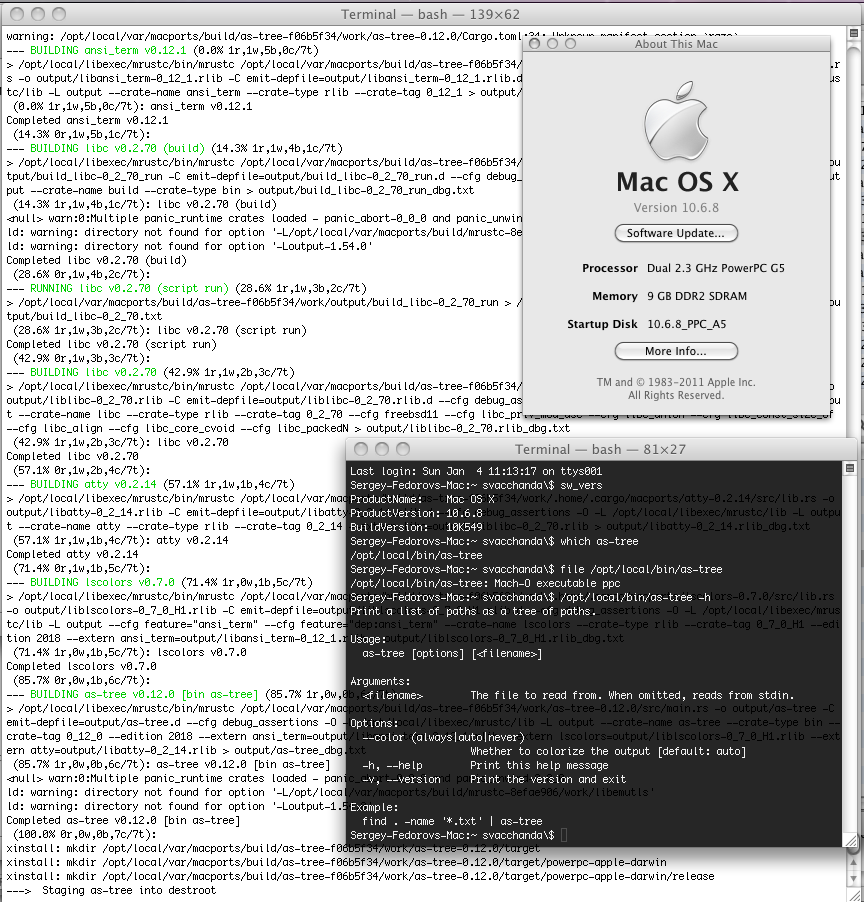Click "find . -name '*.txt' | as-tree" example
This screenshot has height=902, width=864.
click(452, 821)
